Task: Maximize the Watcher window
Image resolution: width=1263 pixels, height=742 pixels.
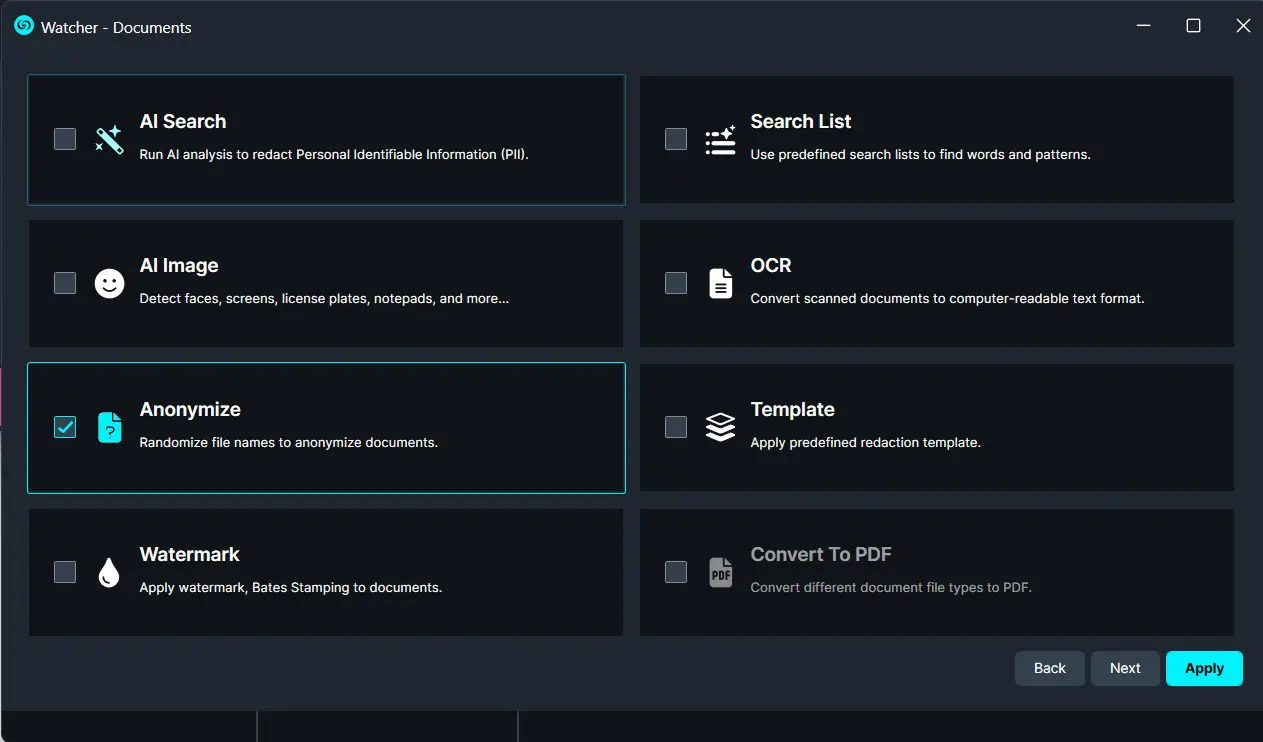Action: (x=1193, y=26)
